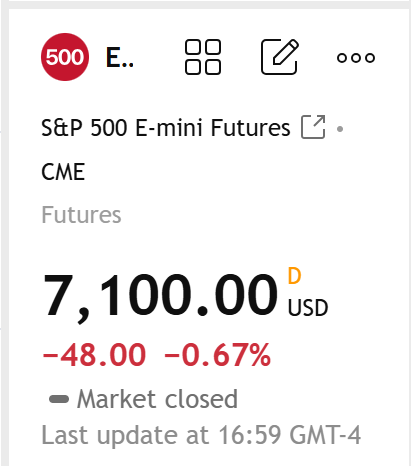The image size is (414, 466).
Task: Click the gray Futures category label
Action: 81,215
